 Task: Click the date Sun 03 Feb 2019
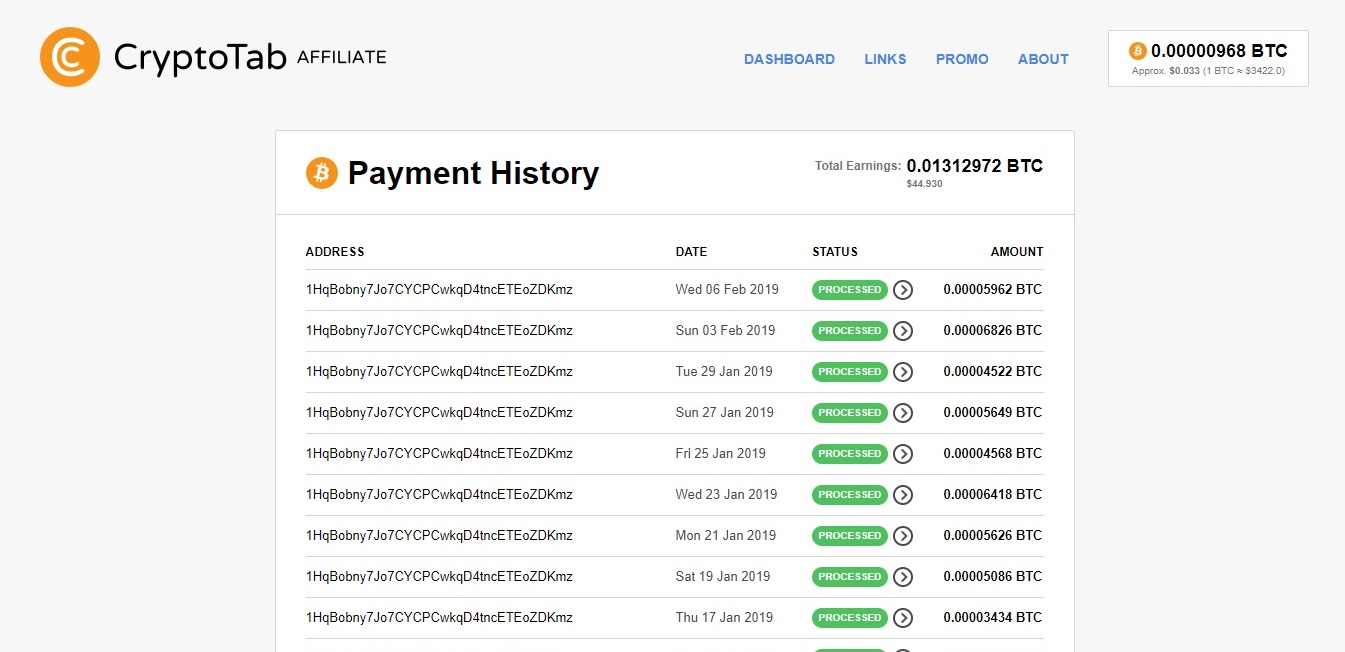click(725, 331)
